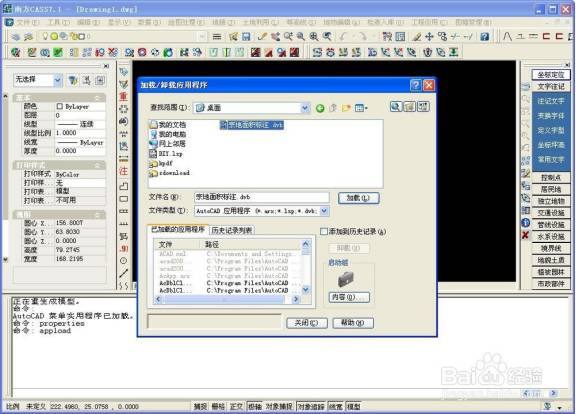Click the properties panel close X
The image size is (576, 414).
coord(106,66)
